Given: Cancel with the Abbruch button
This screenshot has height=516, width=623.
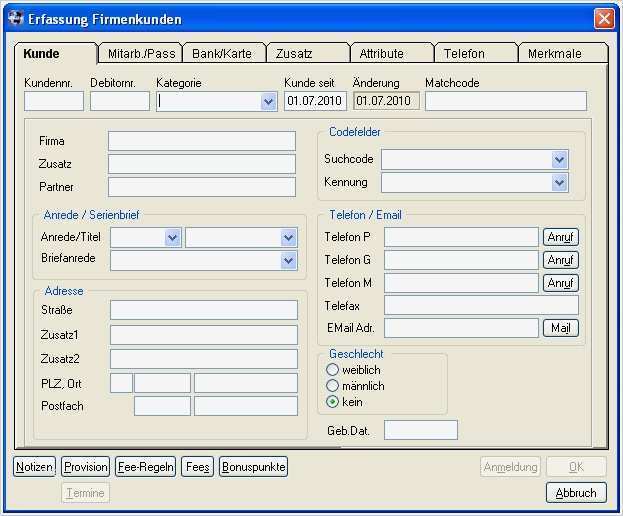Looking at the screenshot, I should click(x=576, y=493).
